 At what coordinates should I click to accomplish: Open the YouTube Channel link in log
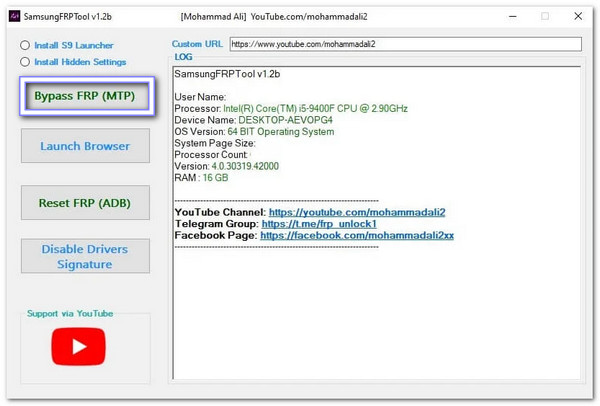357,212
